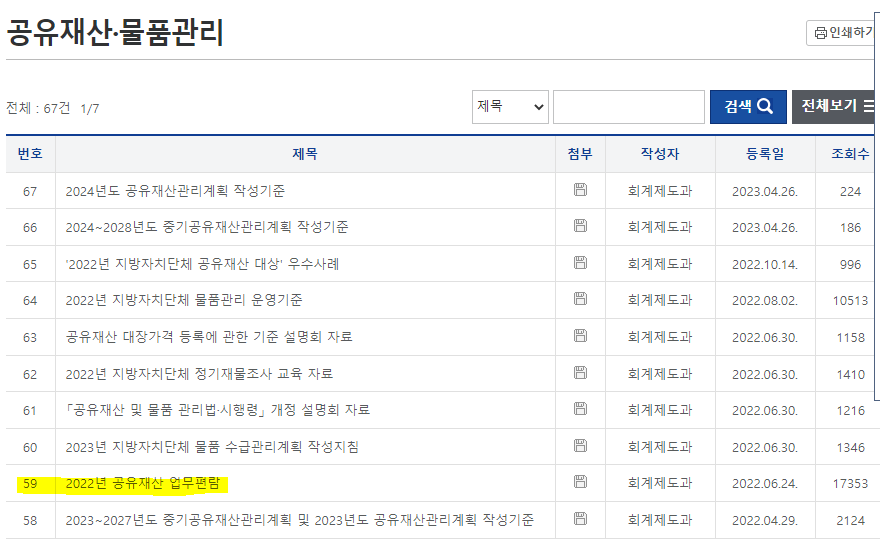The height and width of the screenshot is (548, 880).
Task: Click the 검색 search button
Action: click(748, 107)
